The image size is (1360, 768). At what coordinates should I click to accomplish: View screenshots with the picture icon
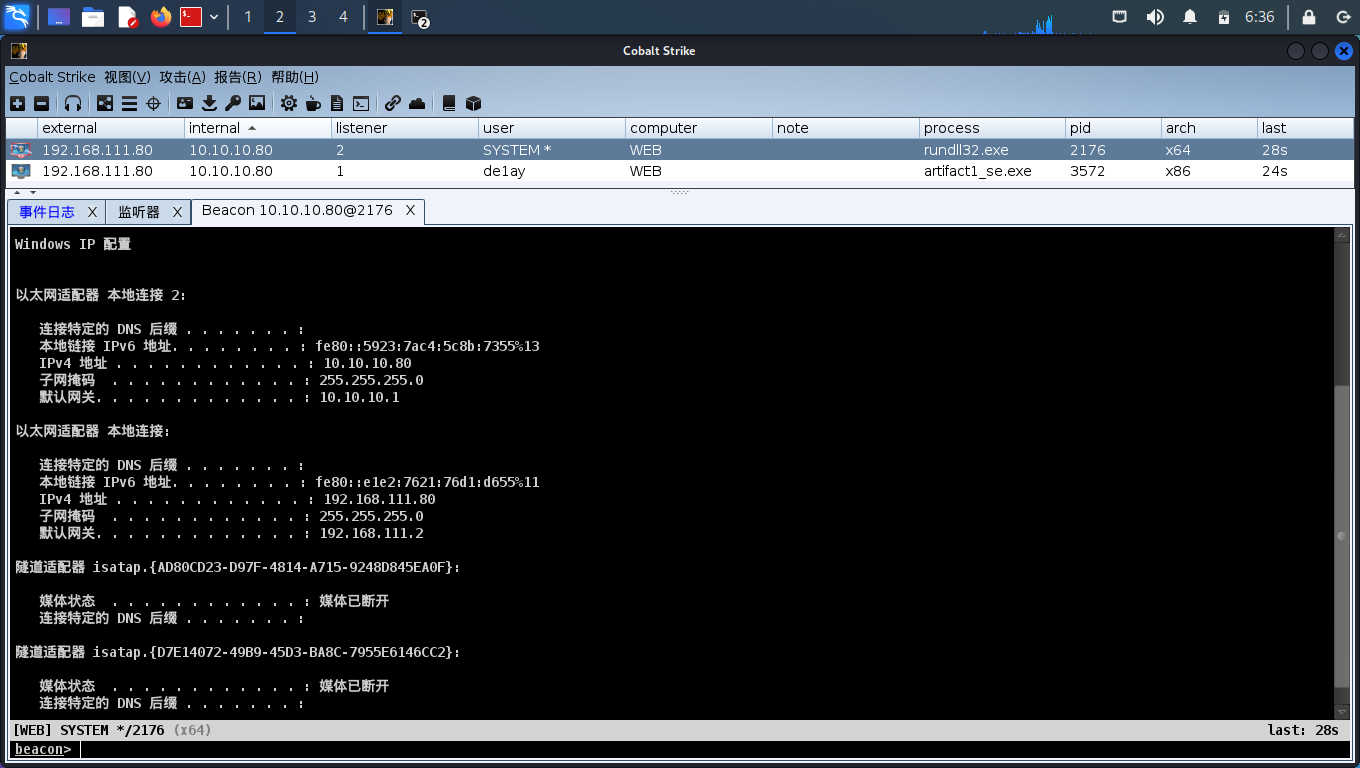pyautogui.click(x=257, y=103)
